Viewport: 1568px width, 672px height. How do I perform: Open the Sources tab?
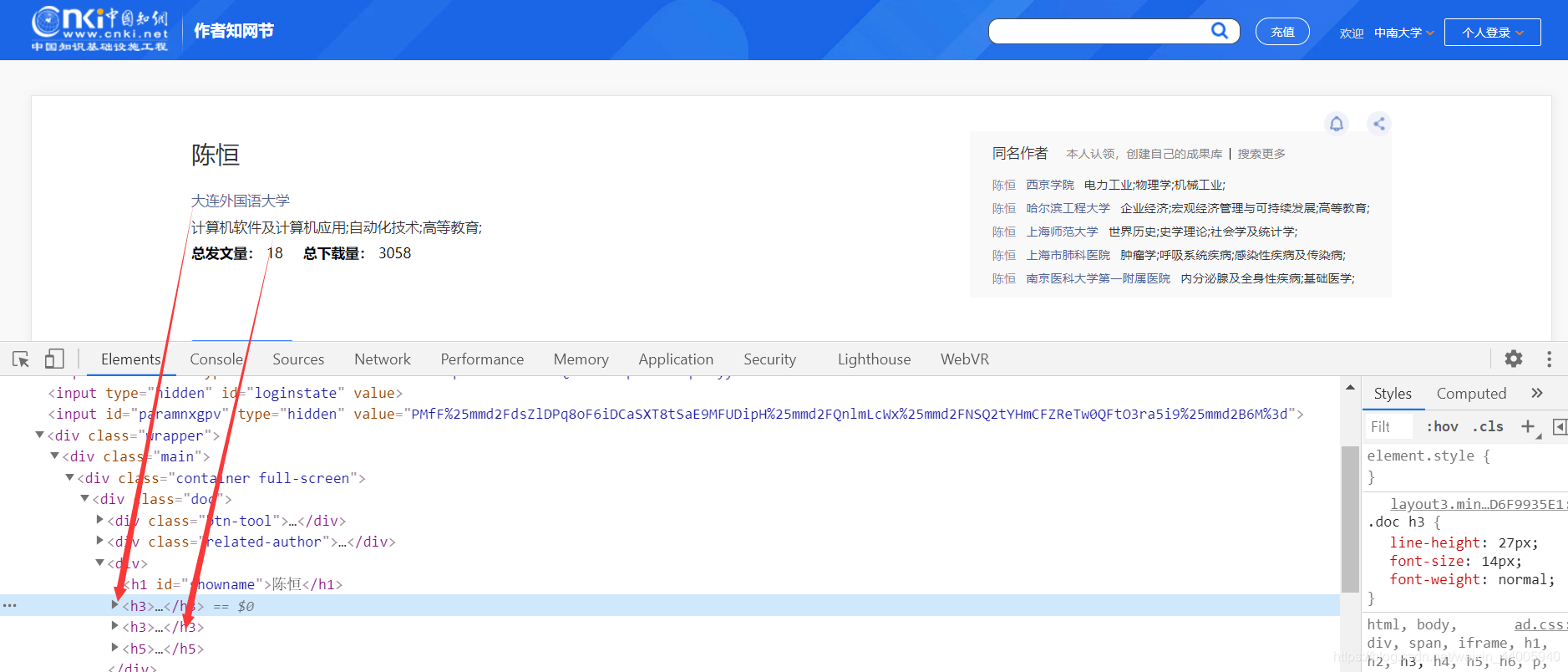(x=298, y=359)
